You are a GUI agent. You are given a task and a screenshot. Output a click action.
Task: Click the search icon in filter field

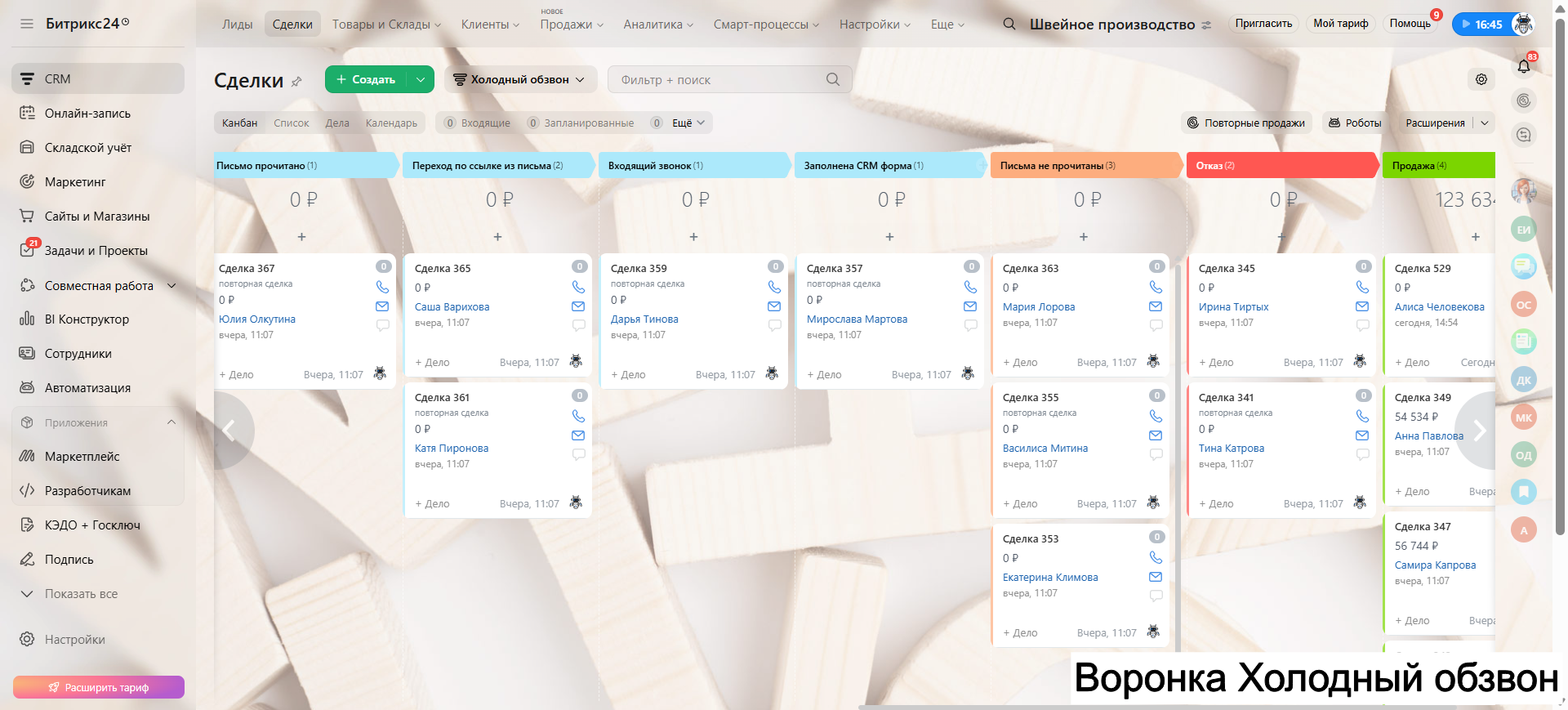(833, 79)
